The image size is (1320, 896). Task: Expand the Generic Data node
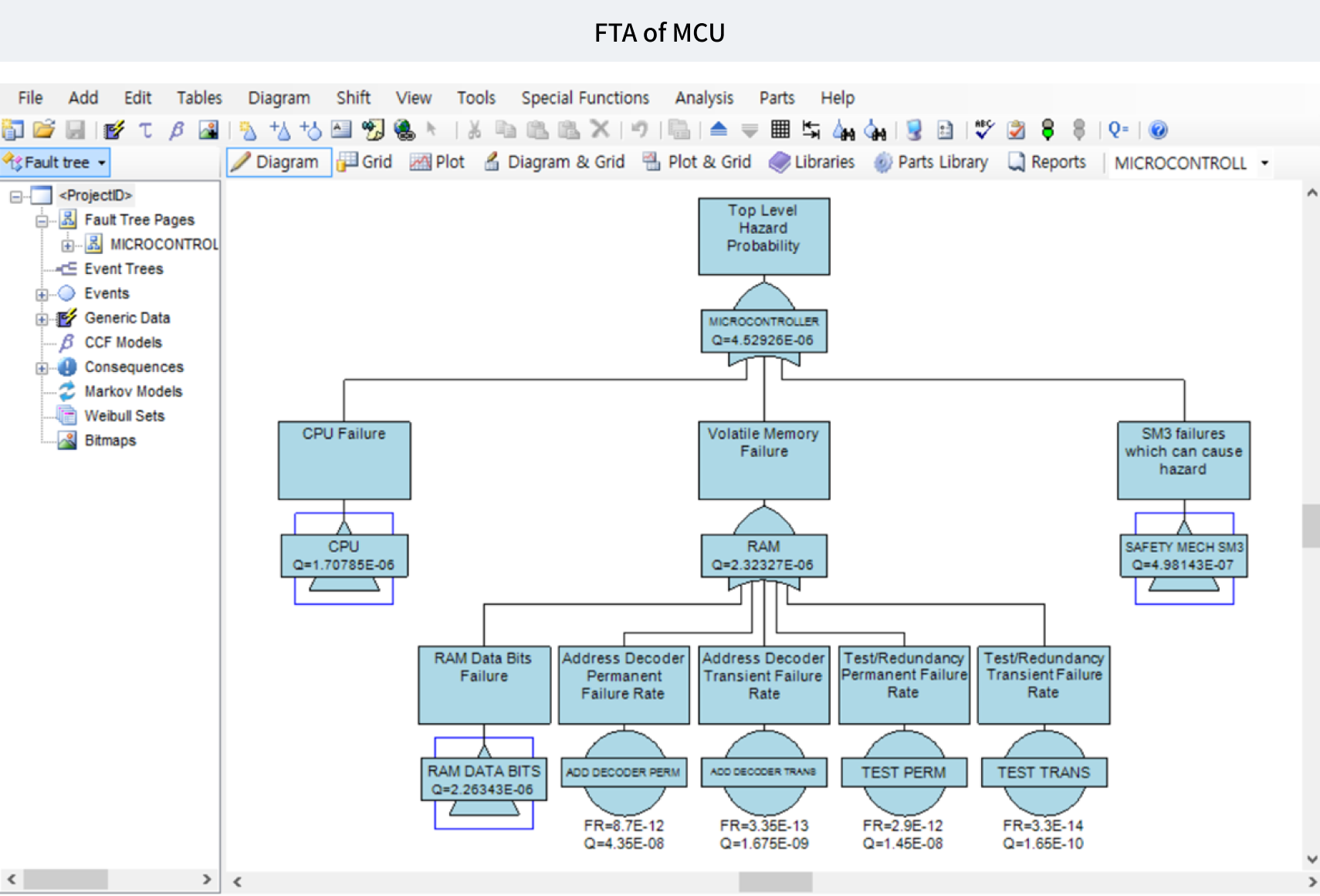42,318
